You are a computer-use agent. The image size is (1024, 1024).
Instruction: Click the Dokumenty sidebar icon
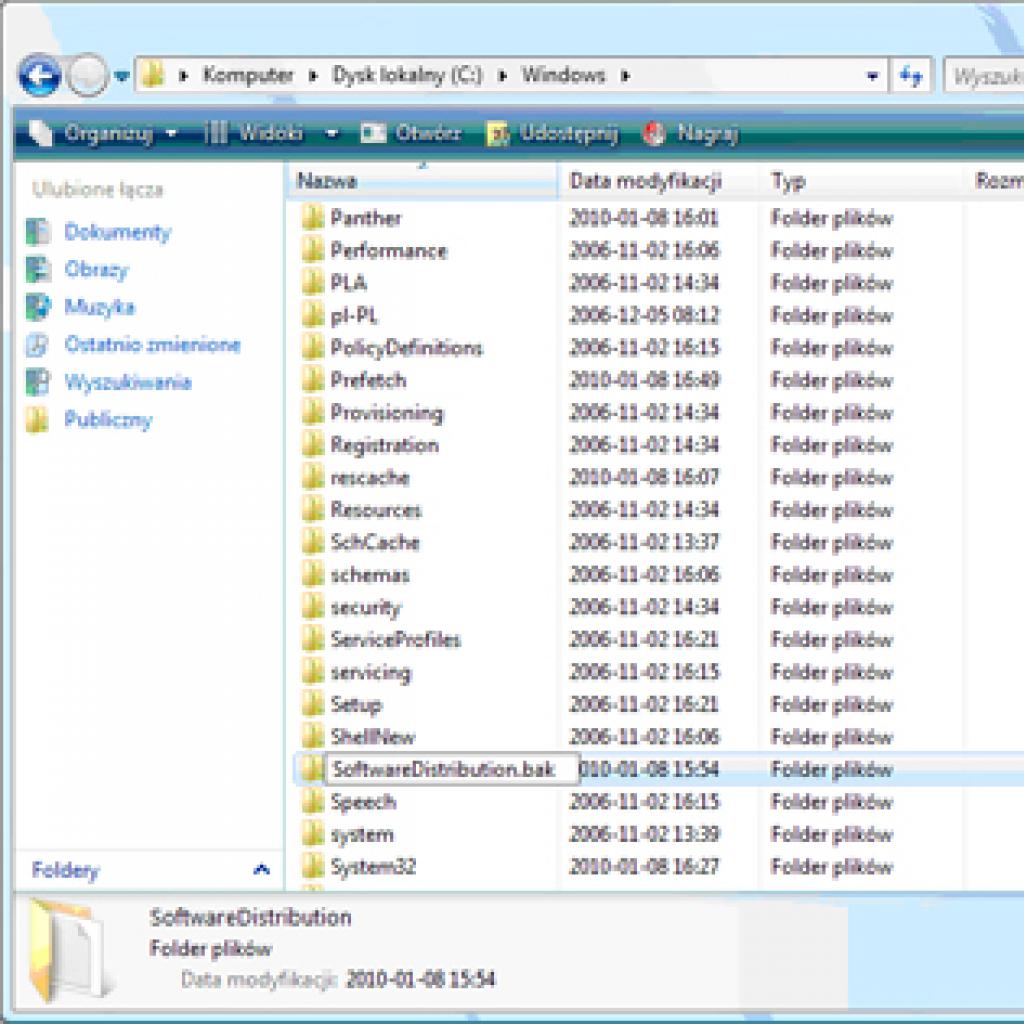38,232
